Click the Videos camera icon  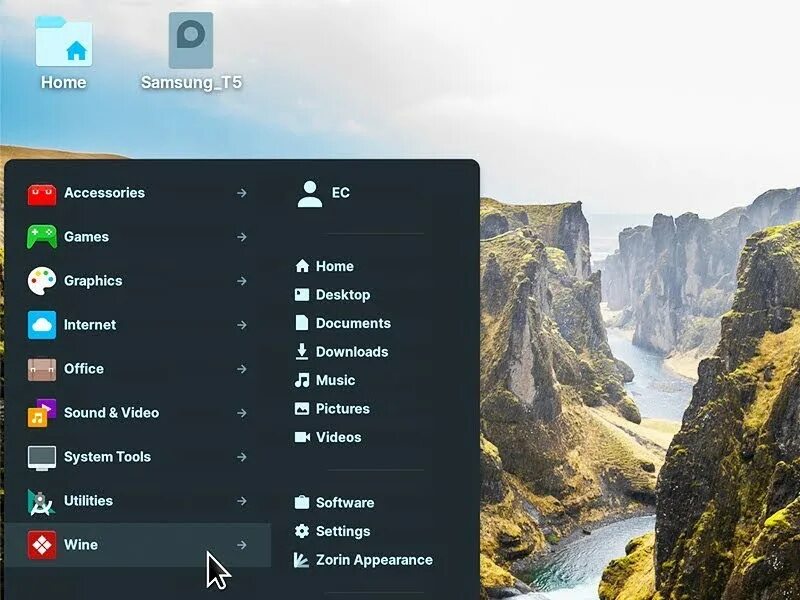tap(303, 437)
